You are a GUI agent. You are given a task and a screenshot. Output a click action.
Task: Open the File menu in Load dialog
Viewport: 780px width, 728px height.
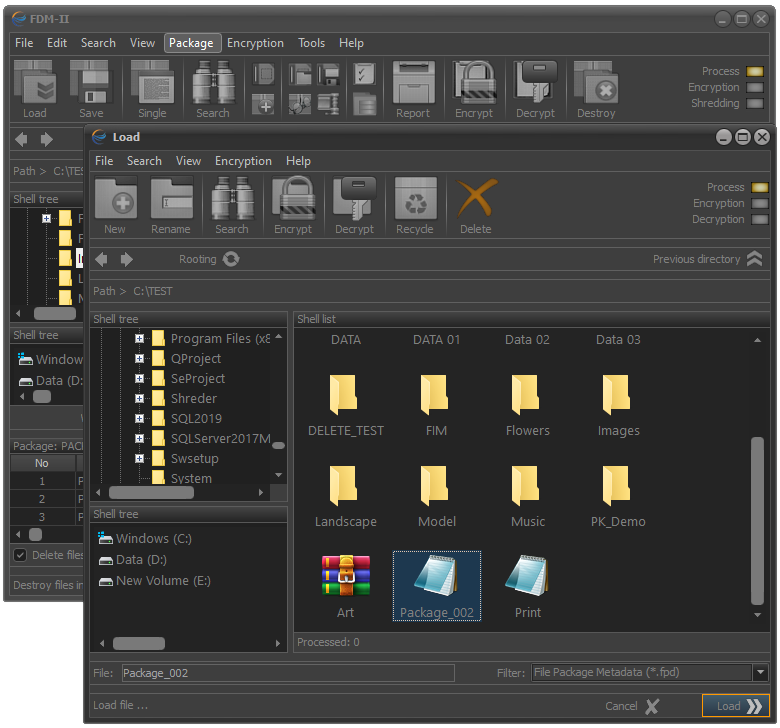point(104,161)
